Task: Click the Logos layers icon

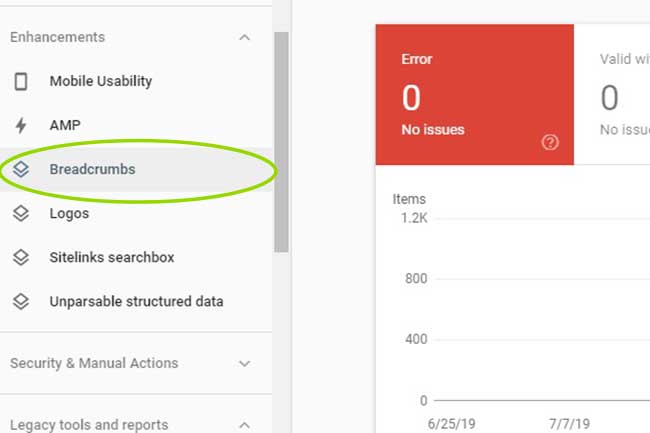Action: pos(20,213)
